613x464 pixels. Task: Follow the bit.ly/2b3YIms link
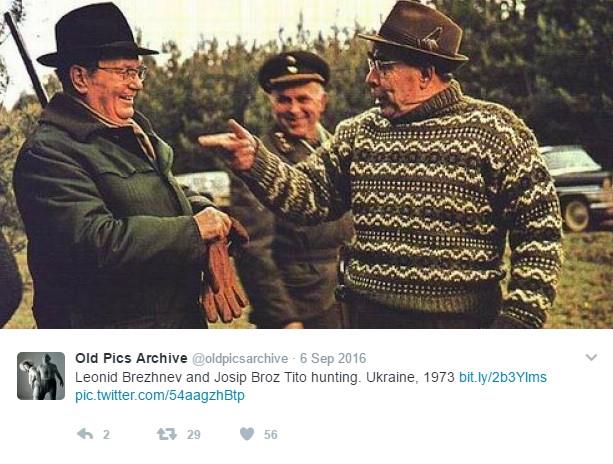(x=503, y=377)
